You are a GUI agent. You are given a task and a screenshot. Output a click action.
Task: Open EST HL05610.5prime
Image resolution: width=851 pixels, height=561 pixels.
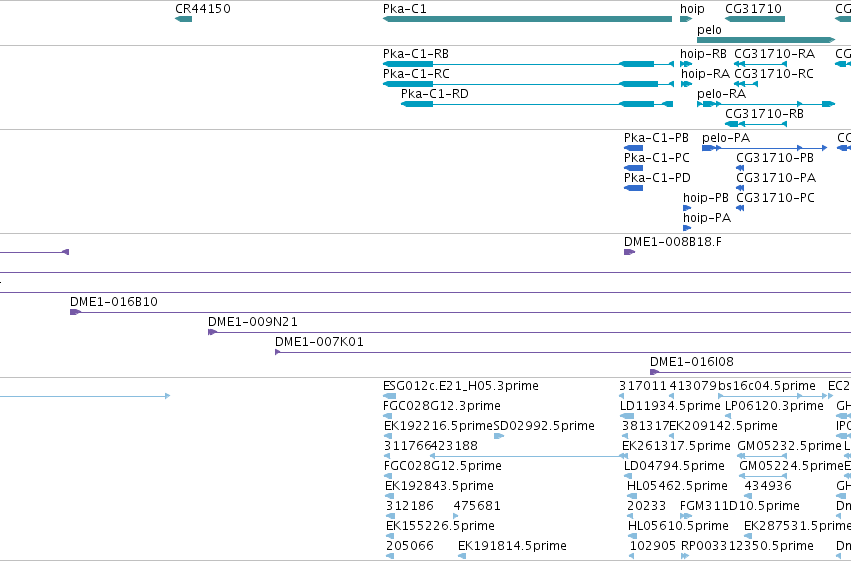(631, 537)
